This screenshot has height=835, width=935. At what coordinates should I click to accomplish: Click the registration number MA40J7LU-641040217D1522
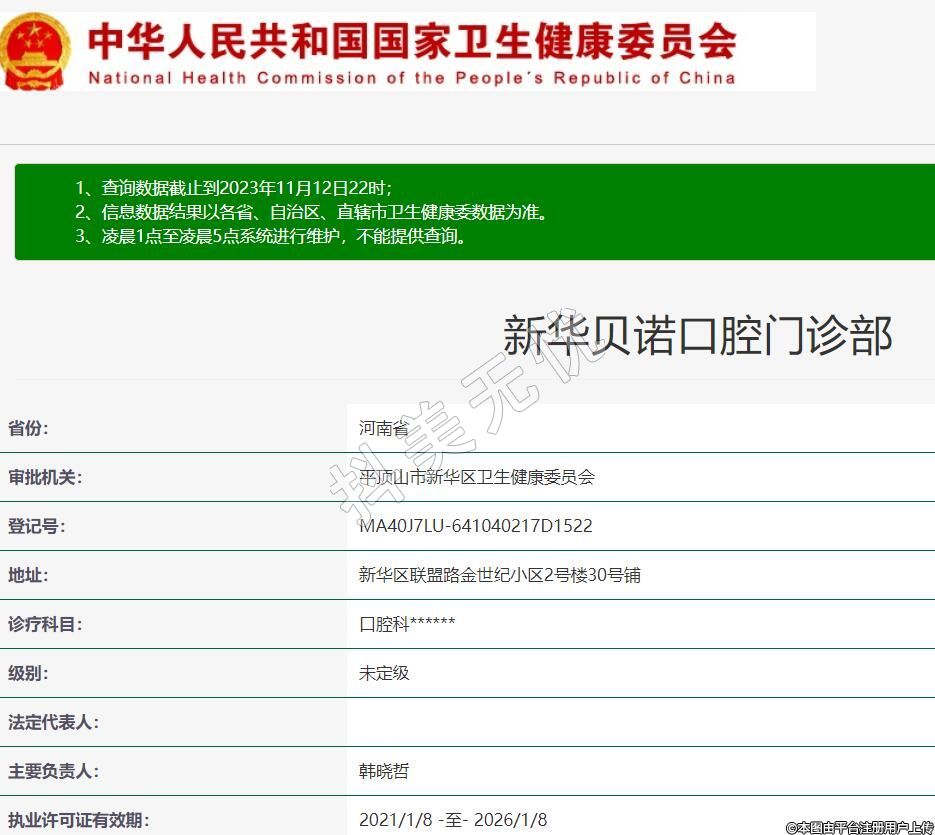tap(475, 526)
